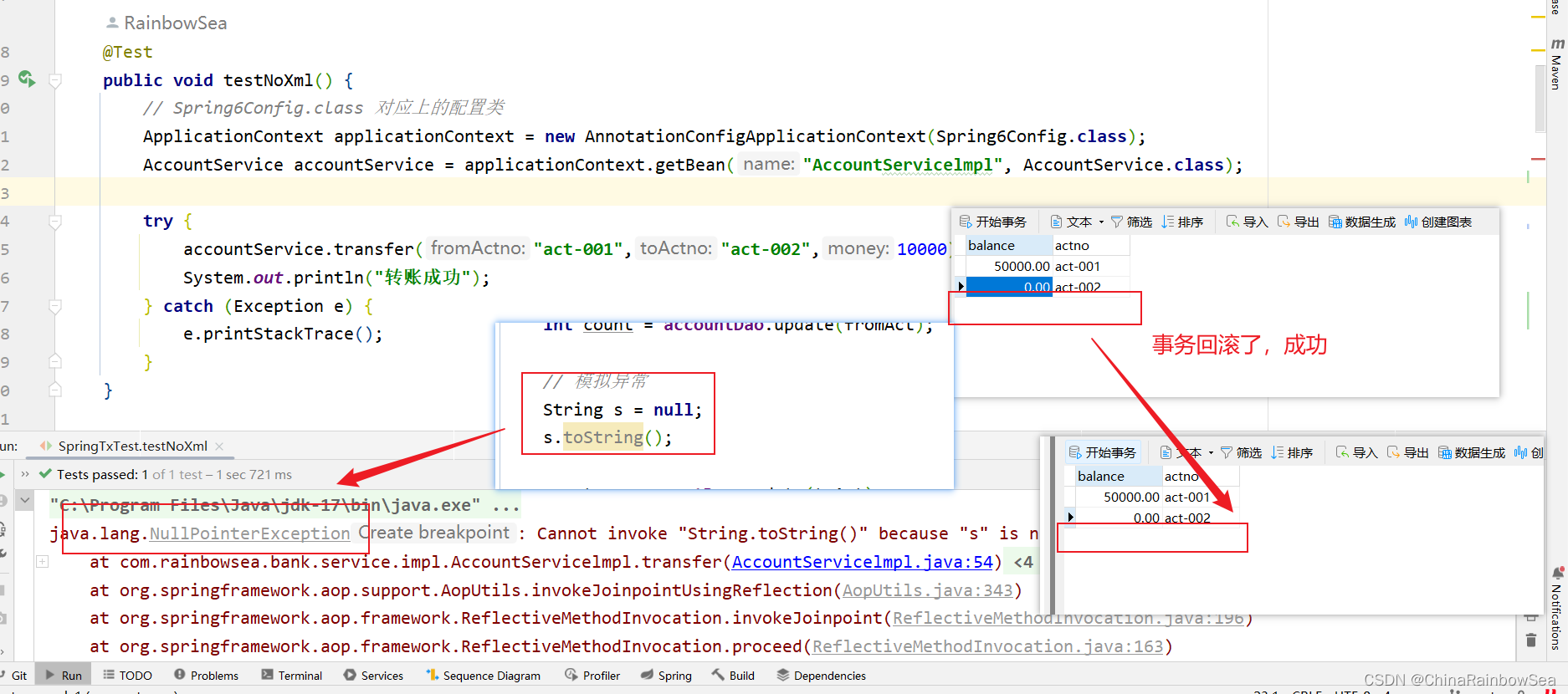
Task: Open the TODO tool window
Action: pyautogui.click(x=127, y=676)
